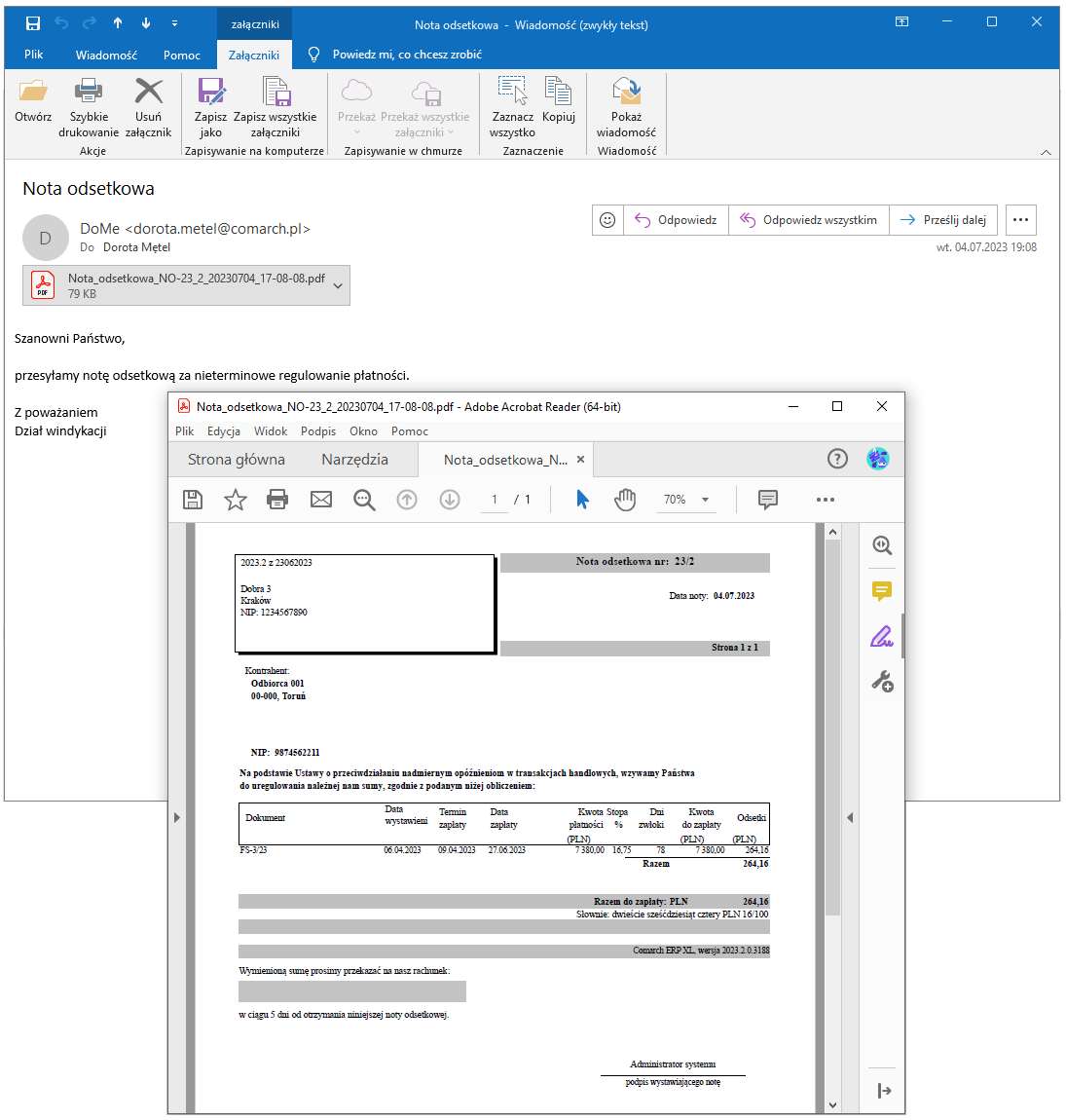This screenshot has width=1066, height=1120.
Task: Click Acrobat save file icon
Action: point(193,500)
